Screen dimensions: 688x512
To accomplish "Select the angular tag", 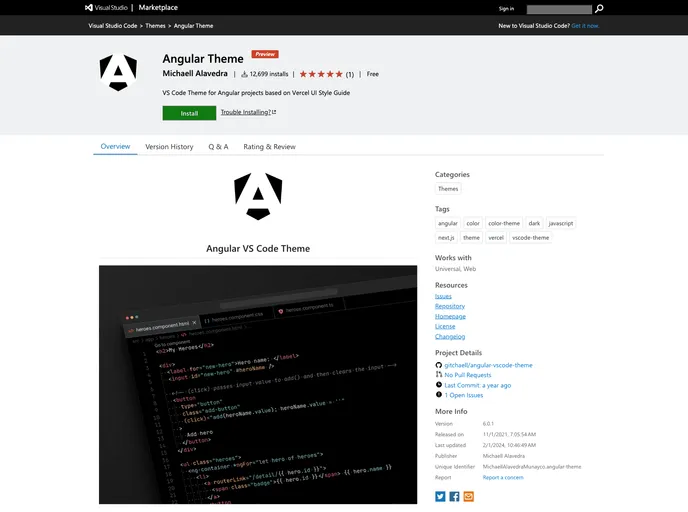I will tap(448, 223).
